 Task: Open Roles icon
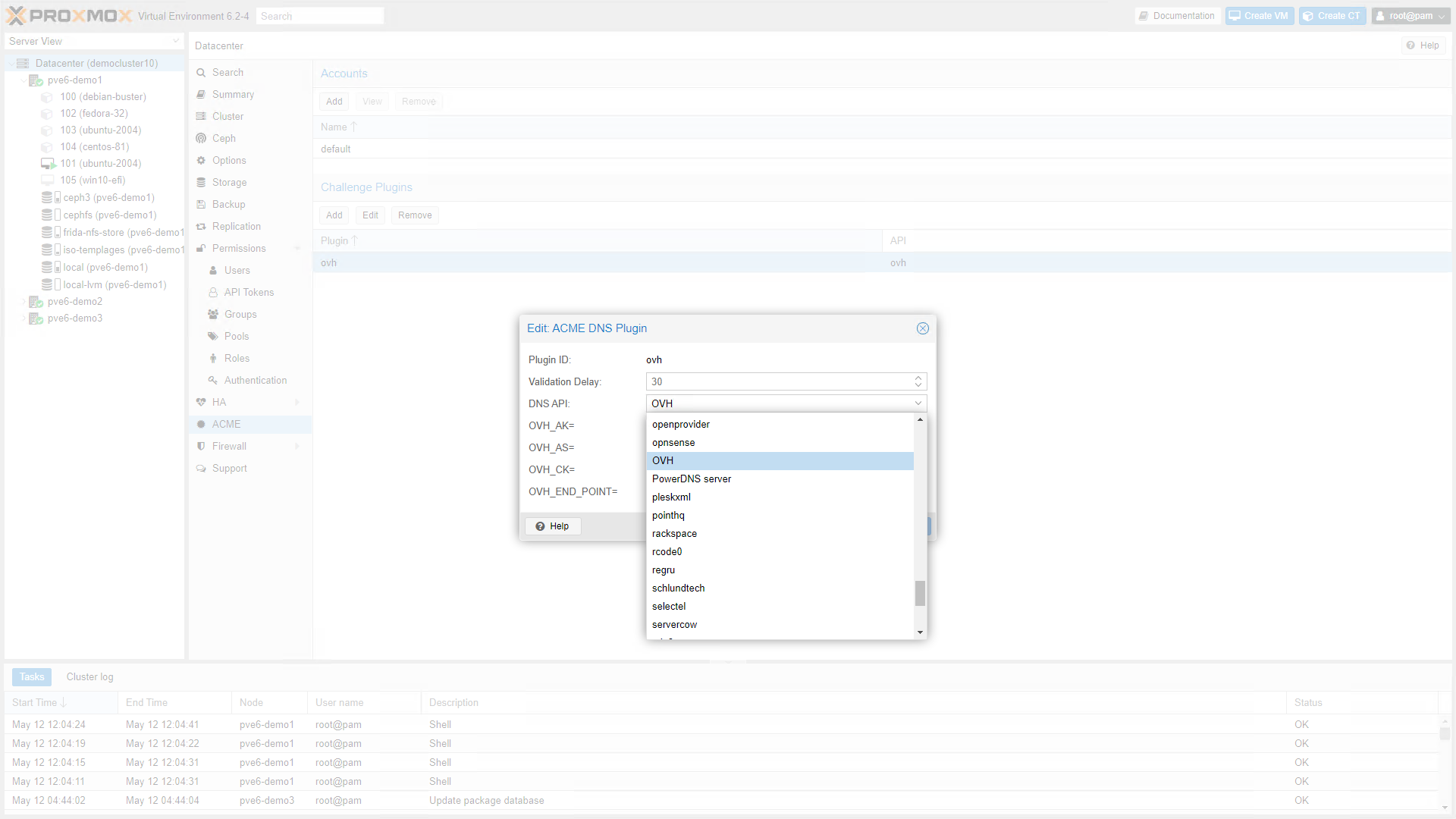pyautogui.click(x=213, y=359)
